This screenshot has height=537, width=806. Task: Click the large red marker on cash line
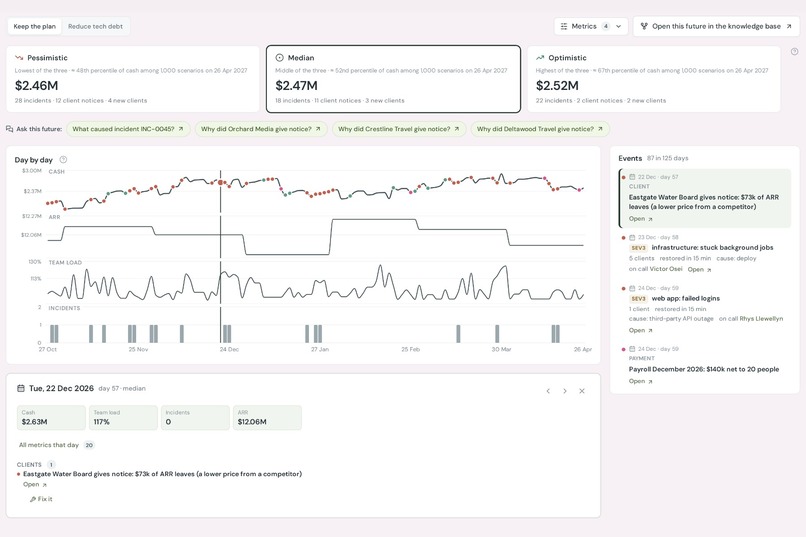point(221,182)
